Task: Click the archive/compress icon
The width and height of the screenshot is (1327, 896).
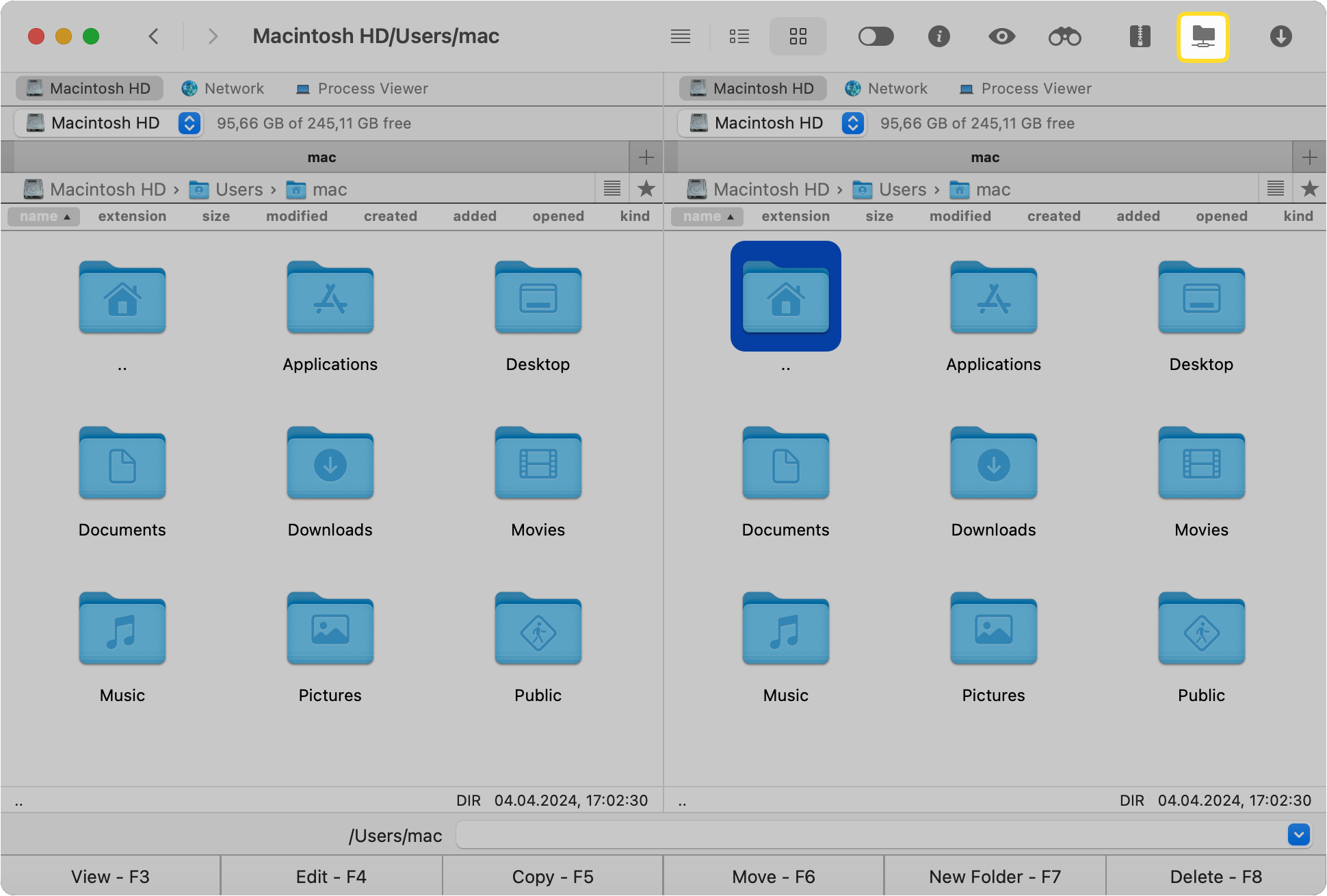Action: [1138, 36]
